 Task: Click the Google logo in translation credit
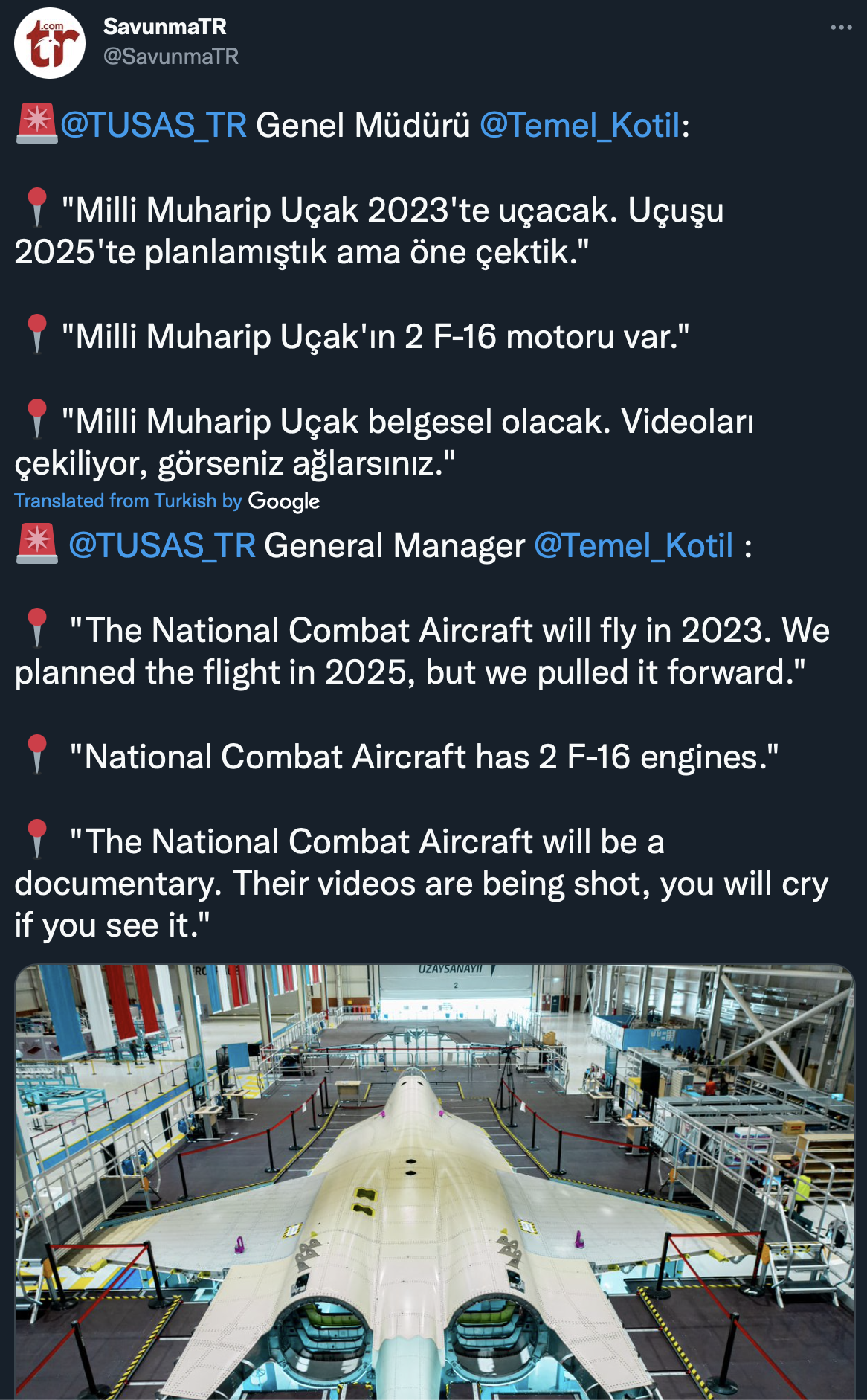click(284, 501)
